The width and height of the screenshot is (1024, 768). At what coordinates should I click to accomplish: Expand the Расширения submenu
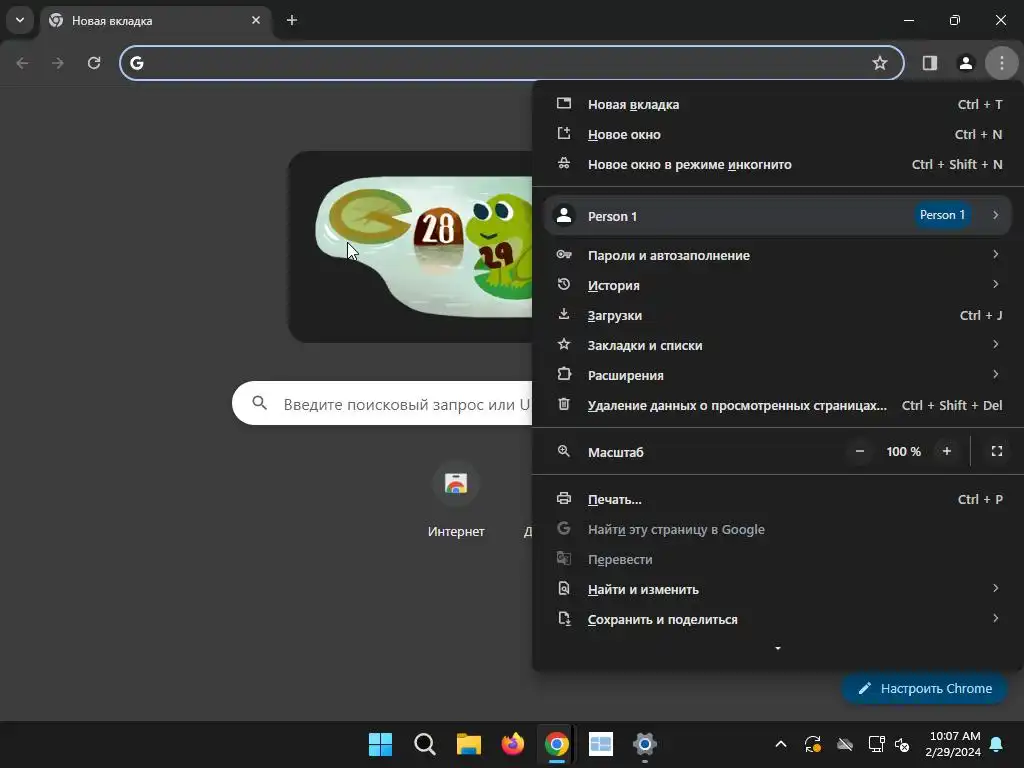coord(778,376)
